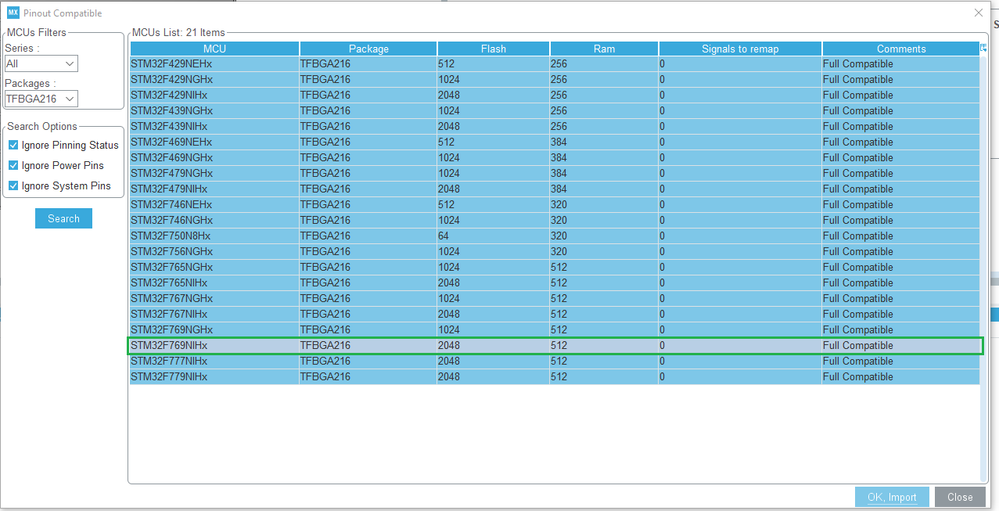Screen dimensions: 999x511
Task: Select the STM32F746NEHx row
Action: pyautogui.click(x=555, y=205)
